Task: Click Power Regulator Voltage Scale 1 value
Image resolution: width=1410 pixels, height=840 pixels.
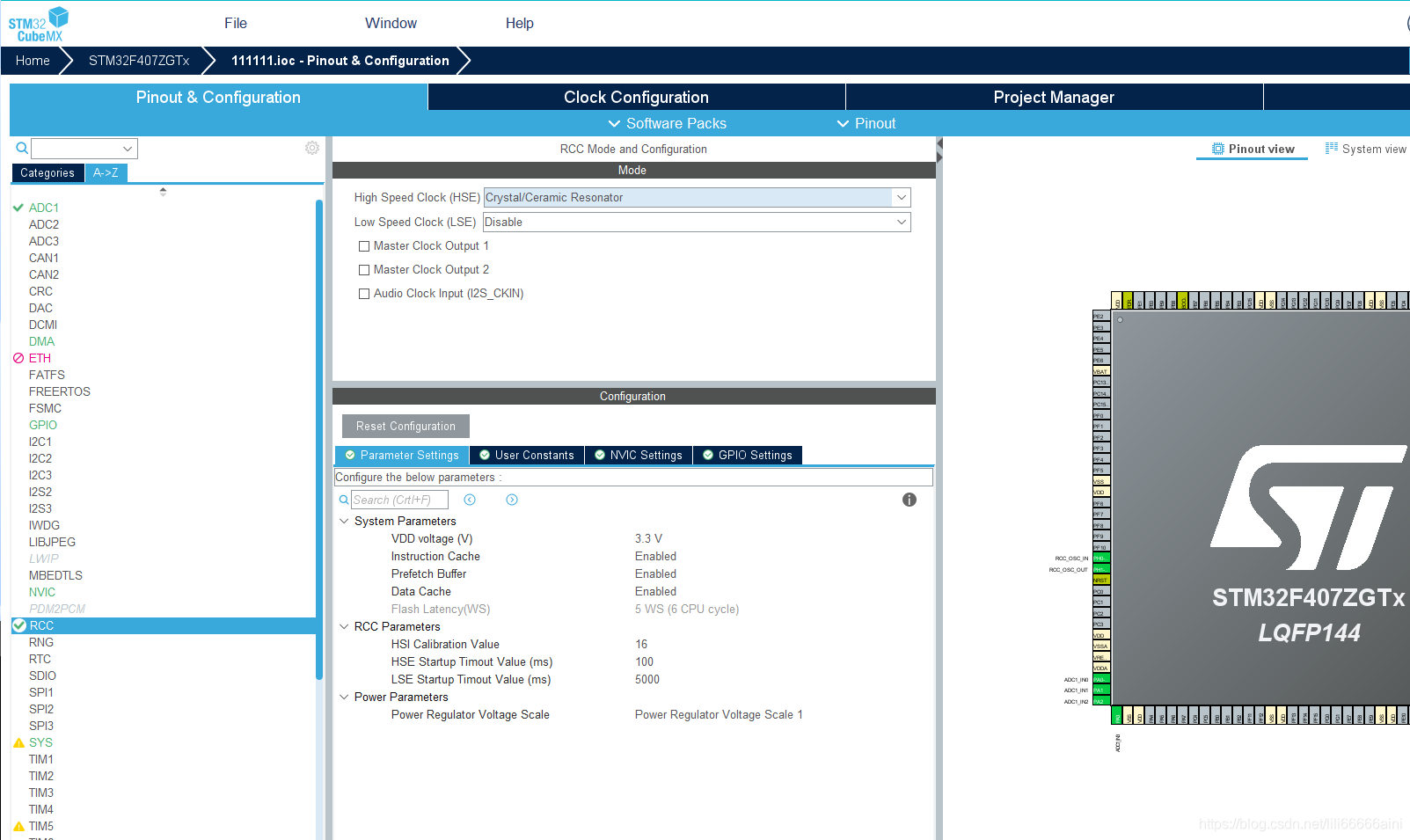Action: click(719, 714)
